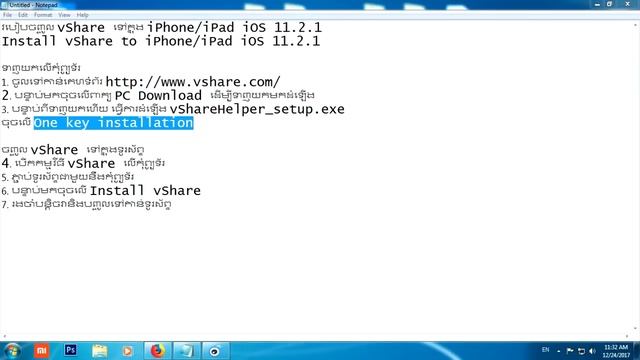
Task: Click the horizontal scrollbar right arrow
Action: (x=627, y=336)
